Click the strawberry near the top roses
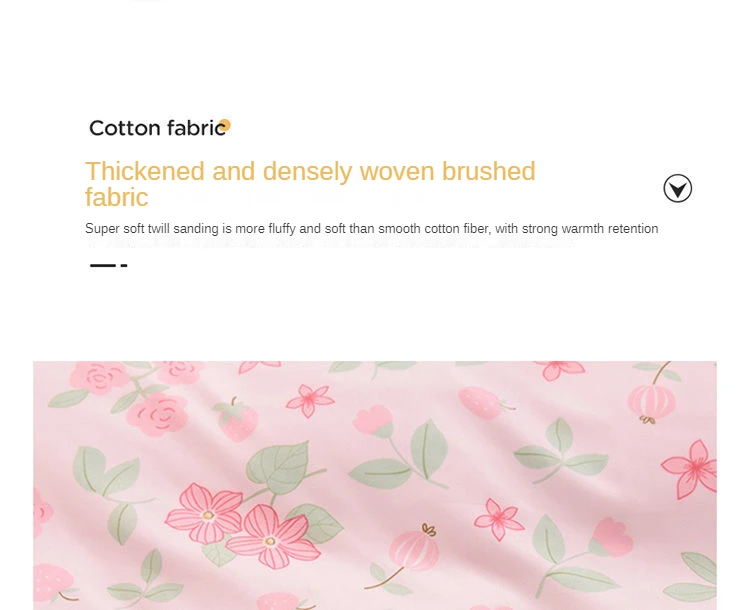The image size is (750, 610). click(x=237, y=419)
